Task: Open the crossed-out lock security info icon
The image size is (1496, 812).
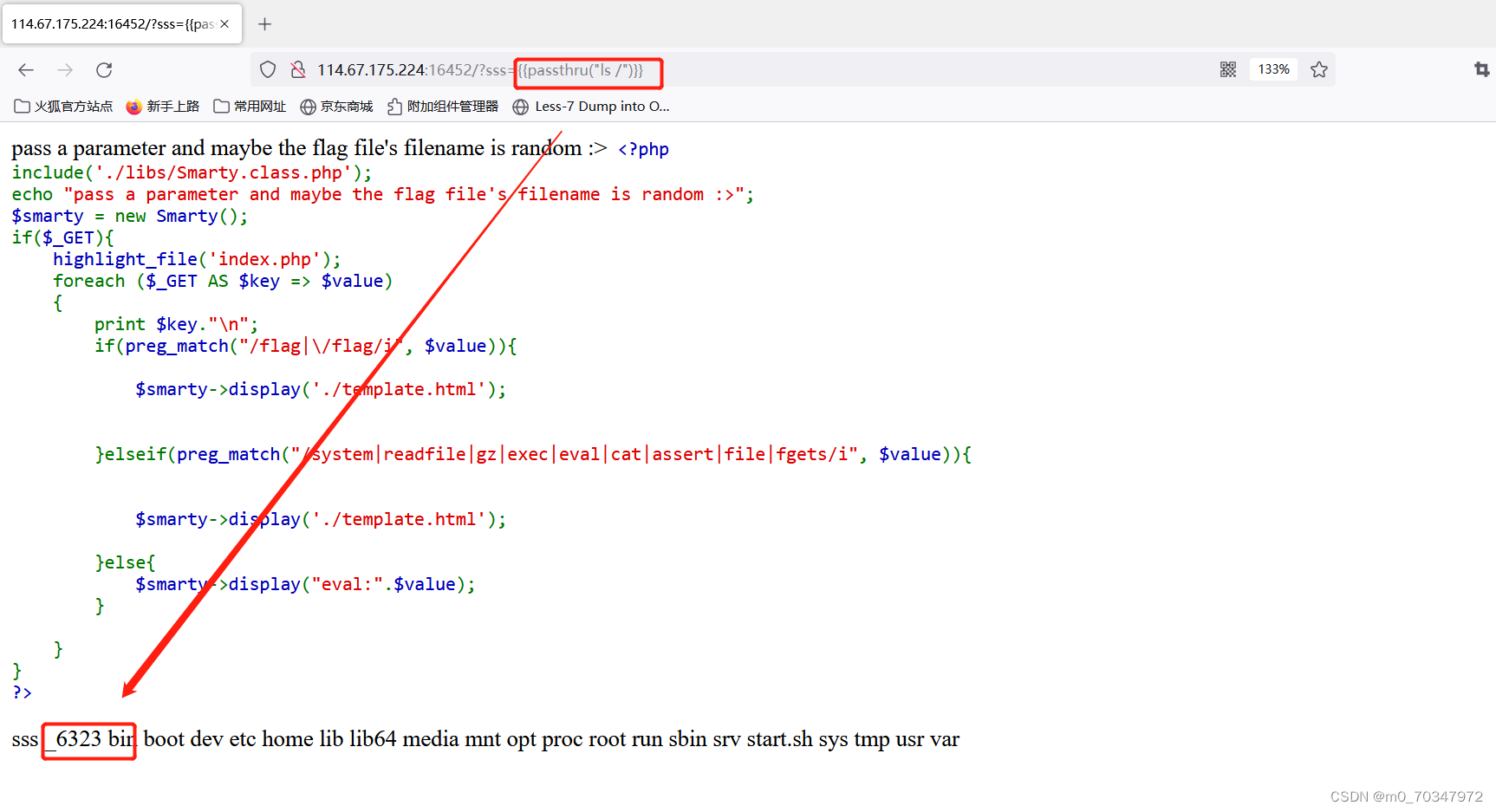Action: click(298, 69)
